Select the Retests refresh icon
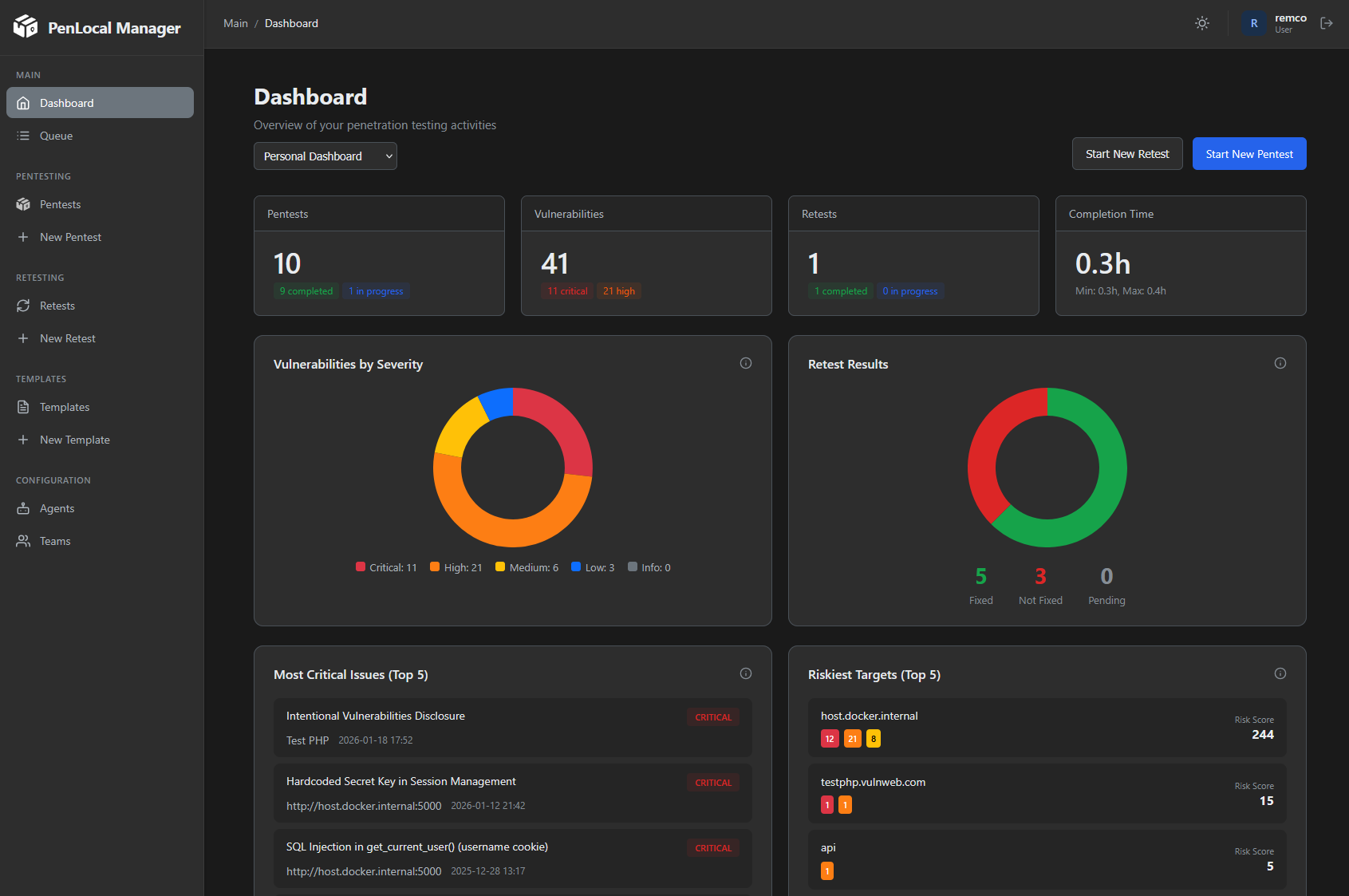 [x=23, y=306]
